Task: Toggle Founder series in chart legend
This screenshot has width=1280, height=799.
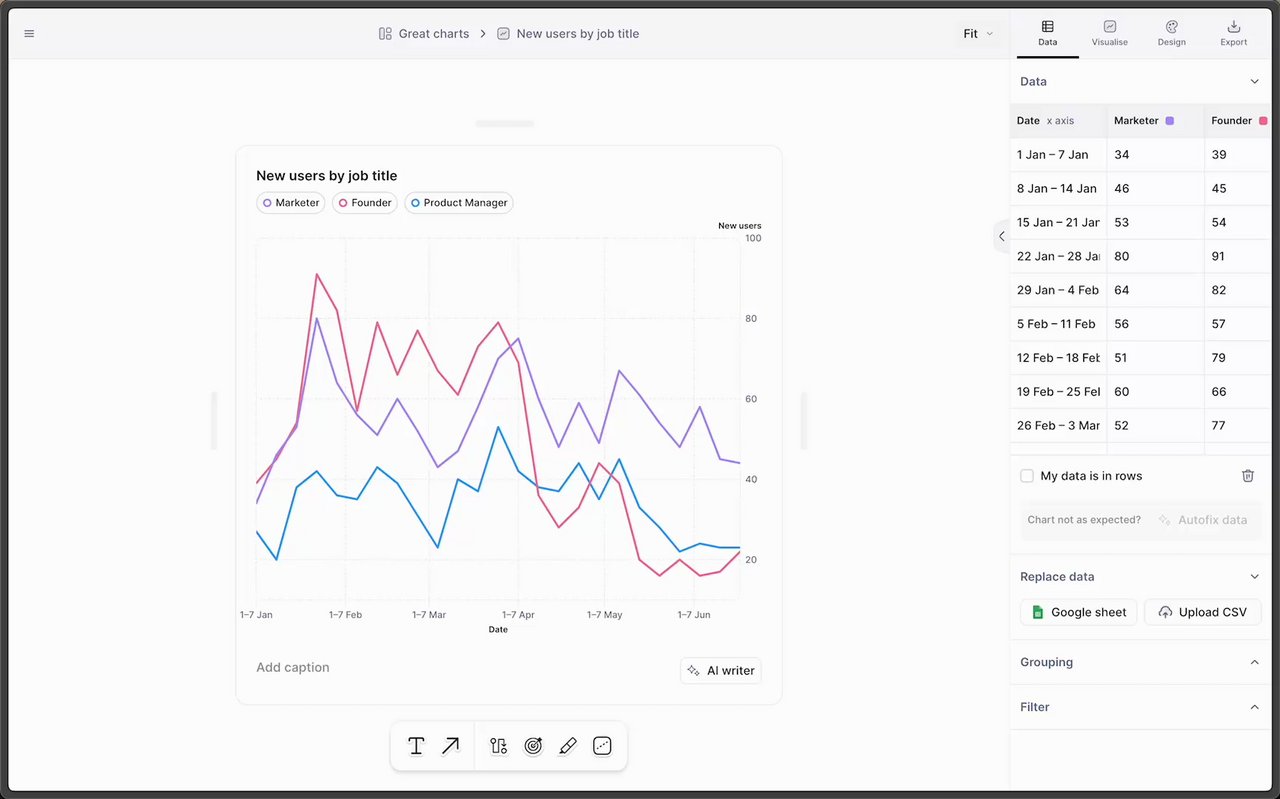Action: tap(365, 203)
